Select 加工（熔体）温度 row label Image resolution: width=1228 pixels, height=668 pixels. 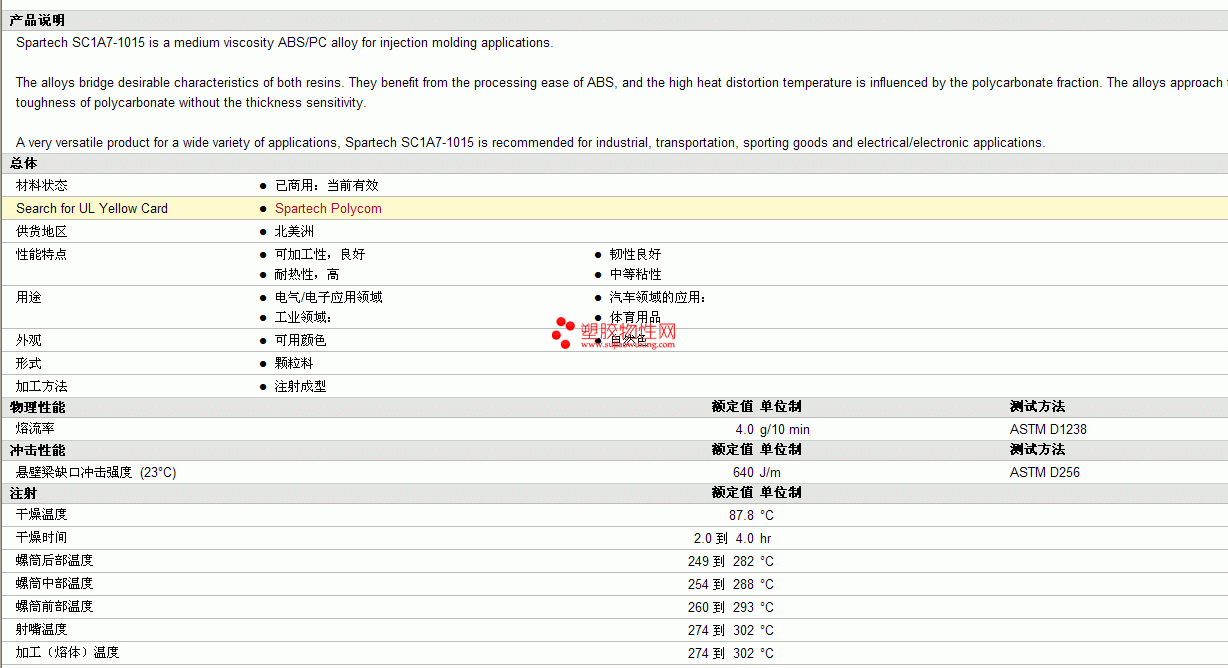click(x=67, y=653)
